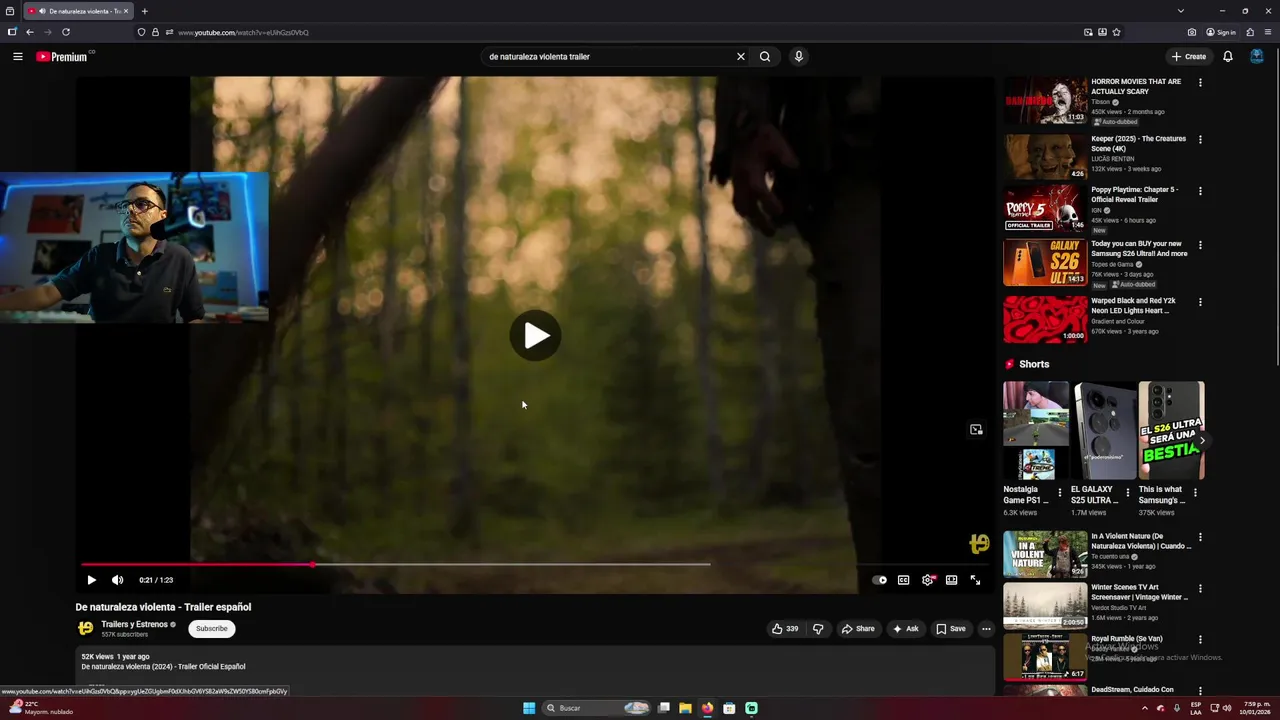Close the De naturaleza violenta tab
The image size is (1280, 720).
[126, 11]
